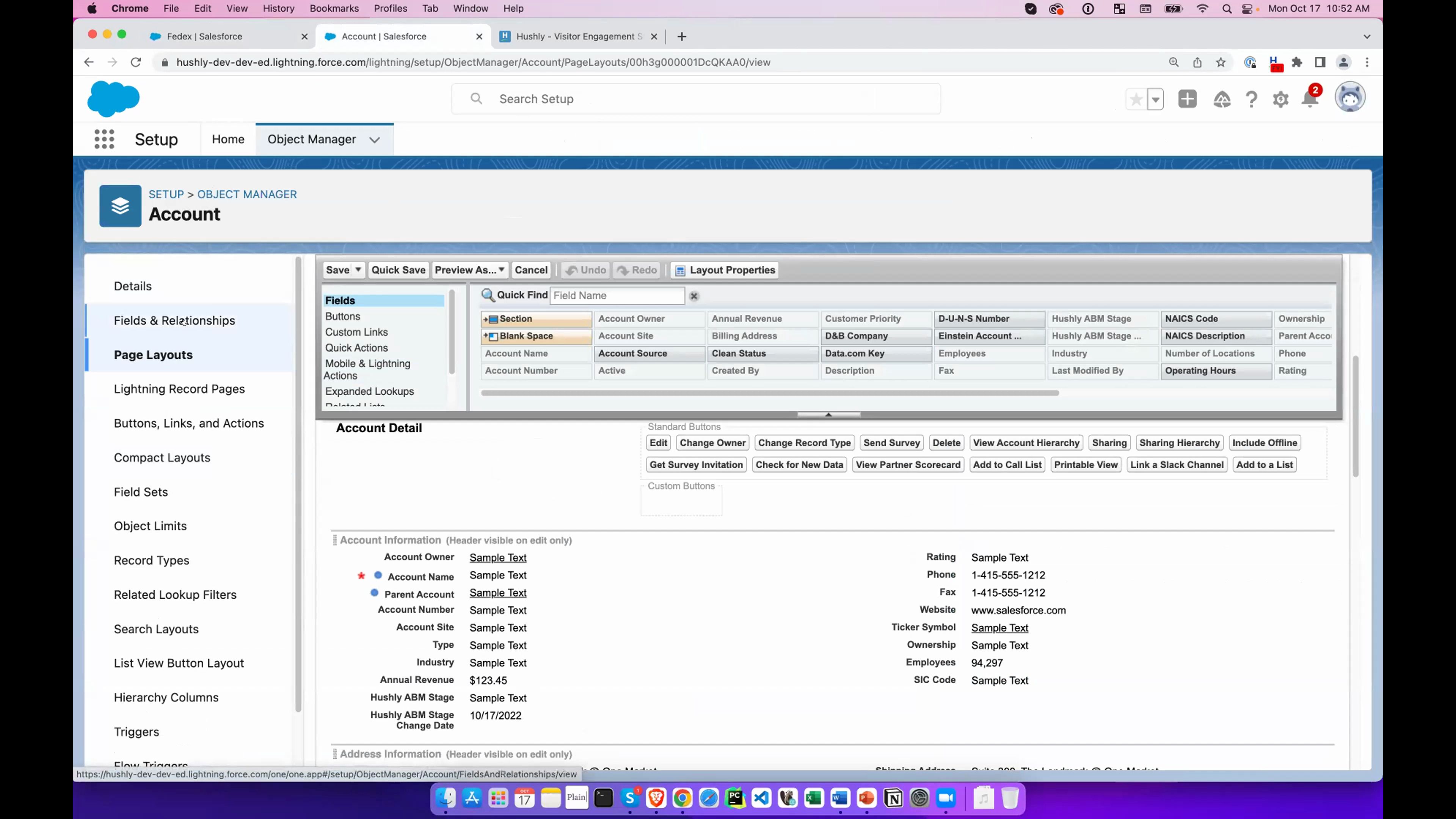Click the Setup gear icon

coord(1280,99)
